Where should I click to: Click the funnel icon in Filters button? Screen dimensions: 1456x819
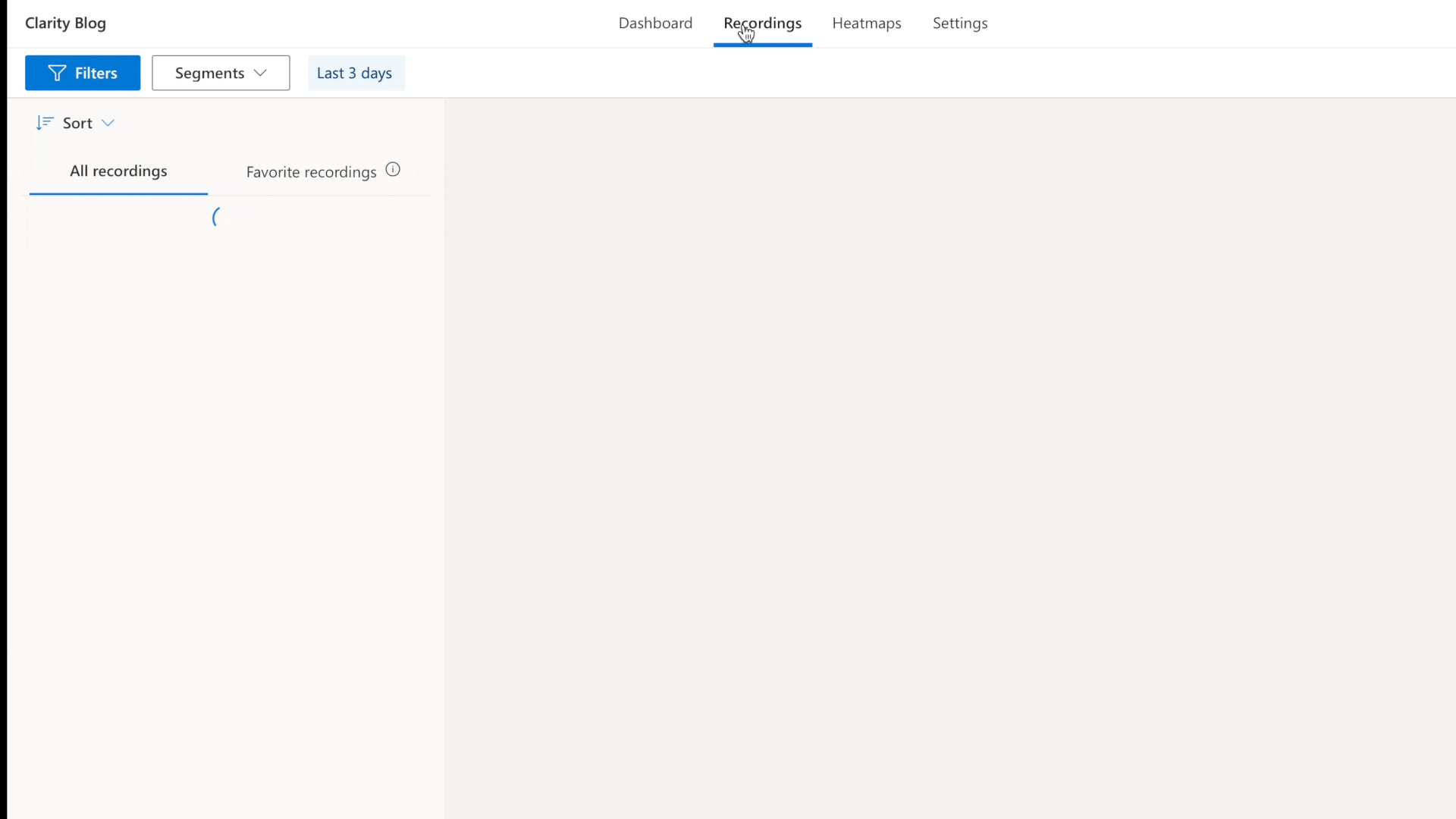click(x=57, y=73)
